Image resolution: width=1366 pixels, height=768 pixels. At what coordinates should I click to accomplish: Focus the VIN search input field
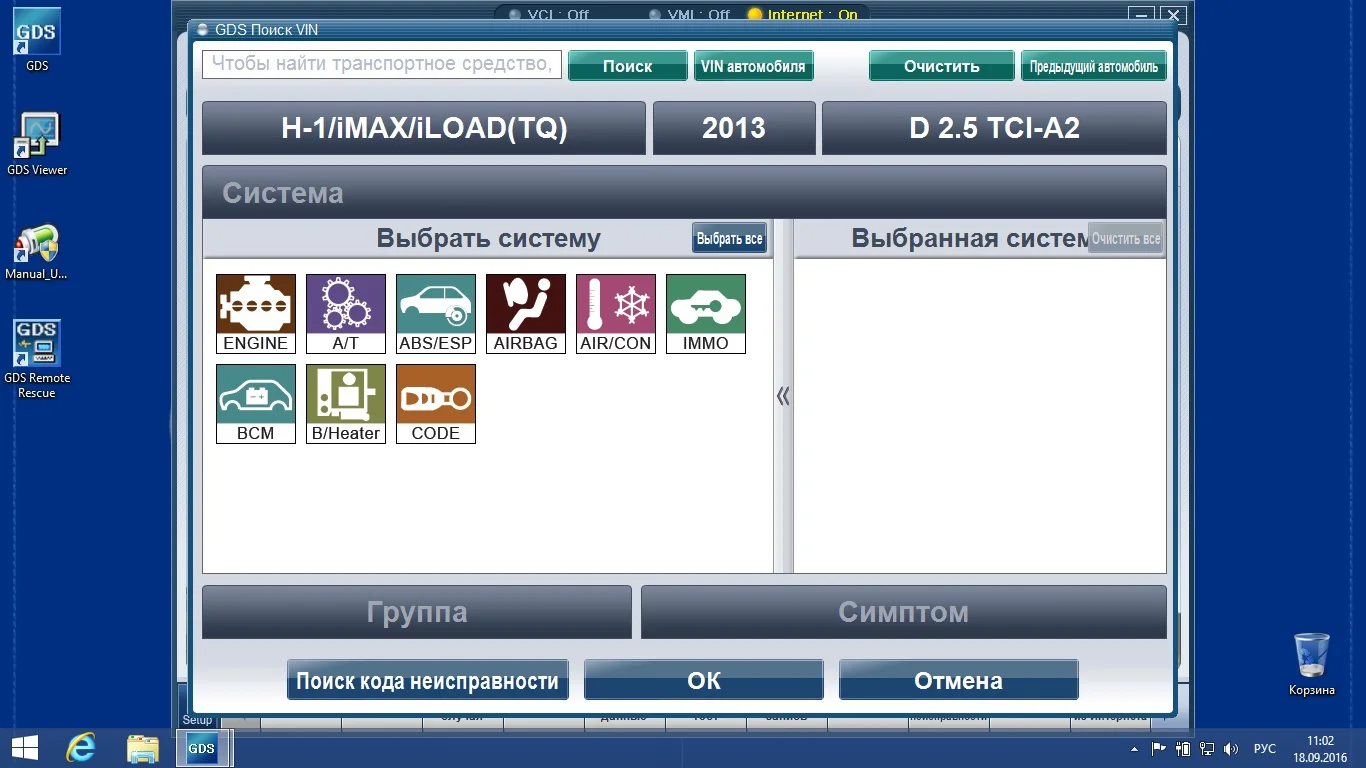(x=382, y=65)
